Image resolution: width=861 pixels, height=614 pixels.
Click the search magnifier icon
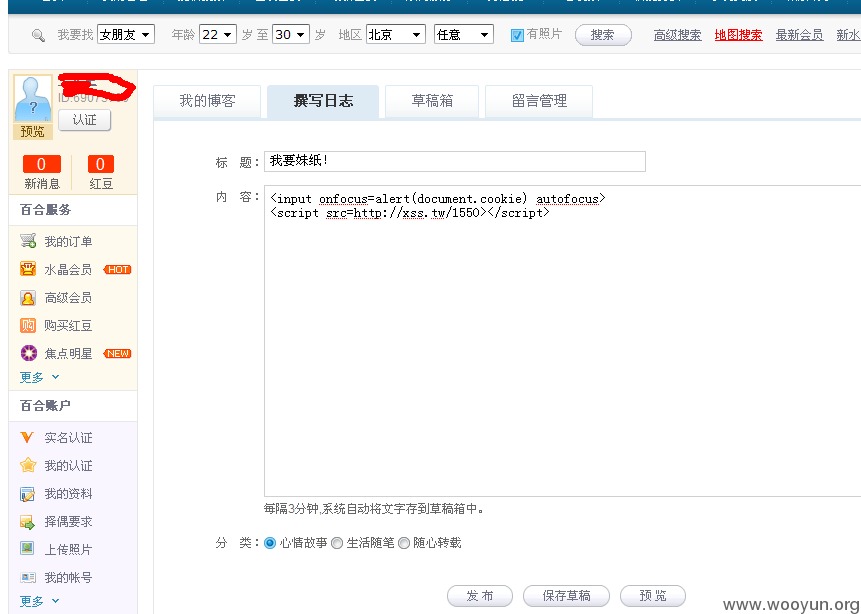point(38,36)
